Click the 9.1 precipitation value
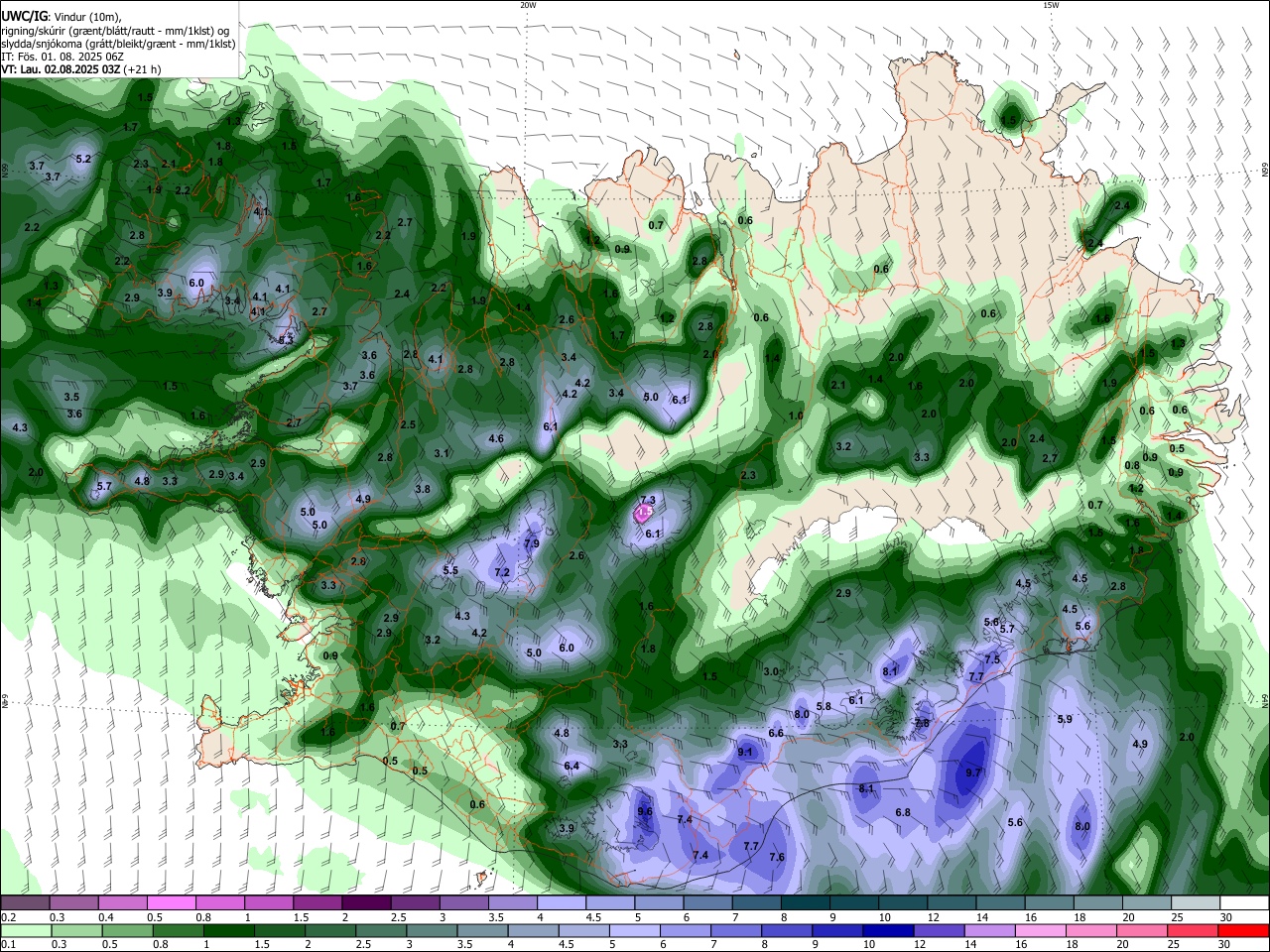The image size is (1270, 952). pyautogui.click(x=746, y=753)
